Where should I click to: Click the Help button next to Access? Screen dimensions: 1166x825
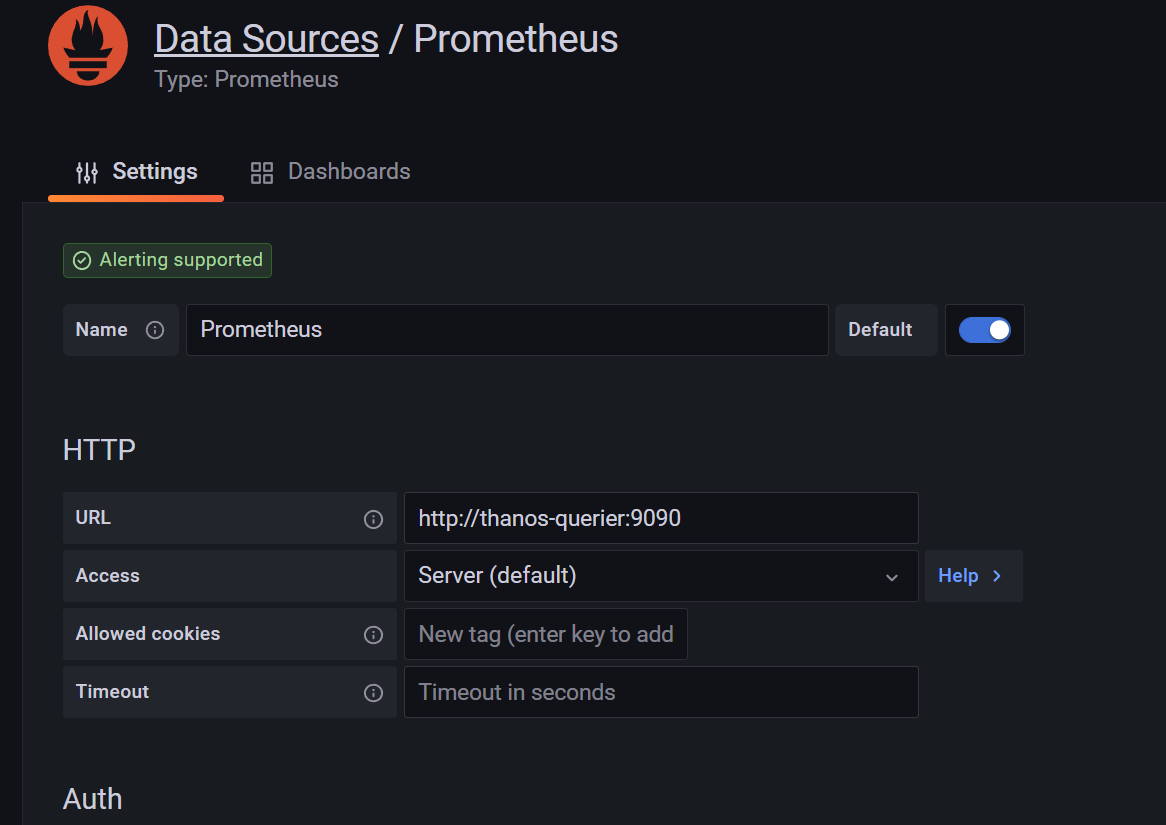tap(973, 576)
